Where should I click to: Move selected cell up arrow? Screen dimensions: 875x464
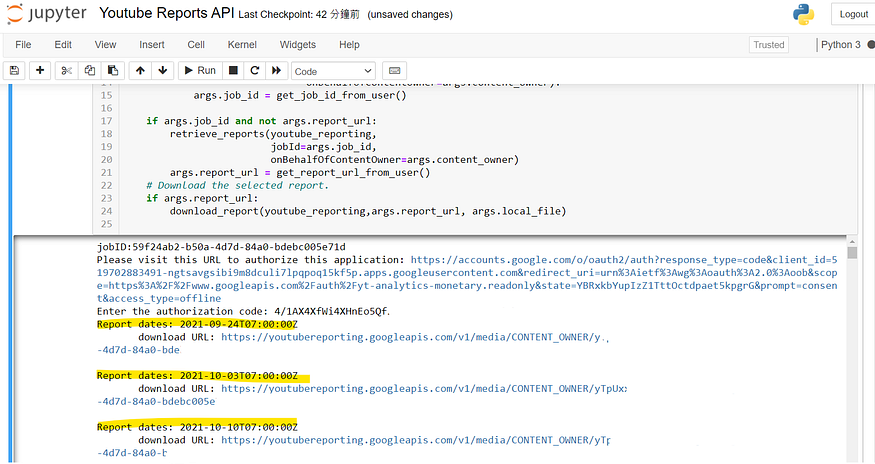140,70
